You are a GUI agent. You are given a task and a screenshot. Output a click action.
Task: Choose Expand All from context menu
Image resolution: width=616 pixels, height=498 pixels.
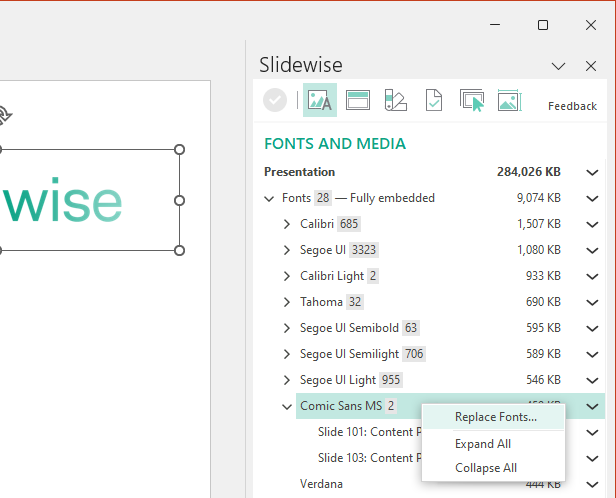tap(493, 444)
